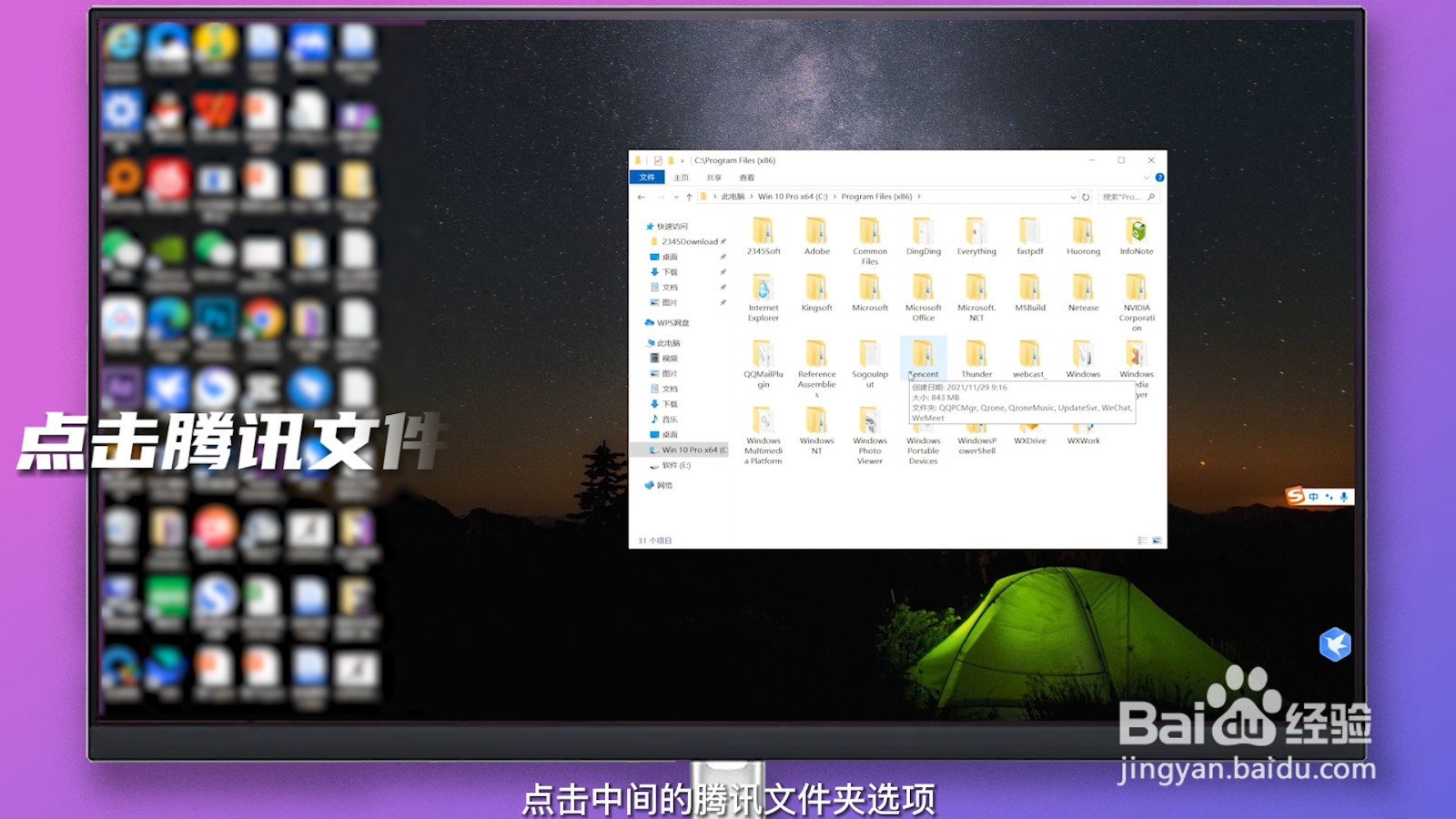Open the QQMailPlugin folder
The width and height of the screenshot is (1456, 819).
click(x=763, y=364)
